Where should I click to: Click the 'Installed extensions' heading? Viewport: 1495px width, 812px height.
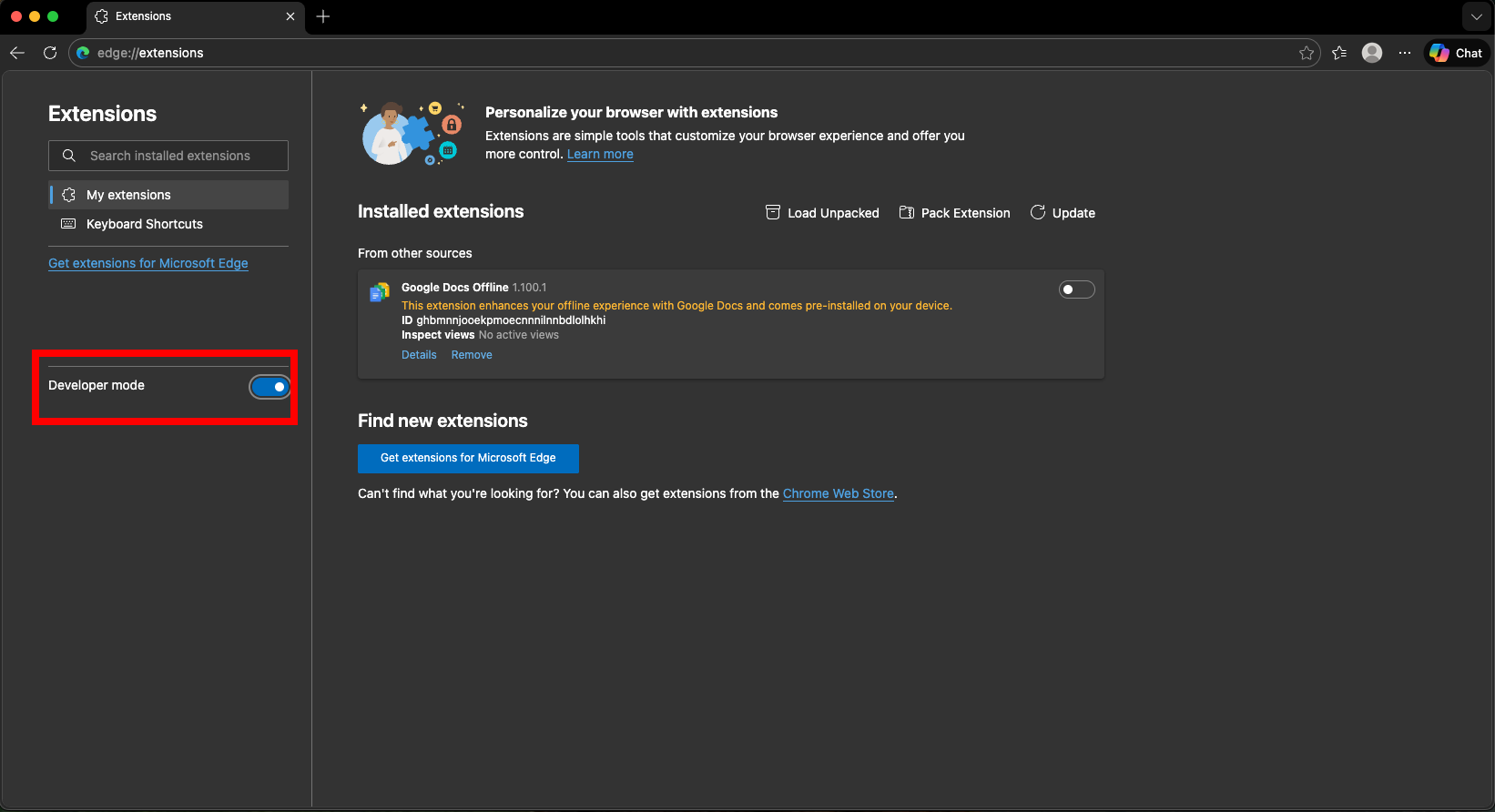(441, 211)
